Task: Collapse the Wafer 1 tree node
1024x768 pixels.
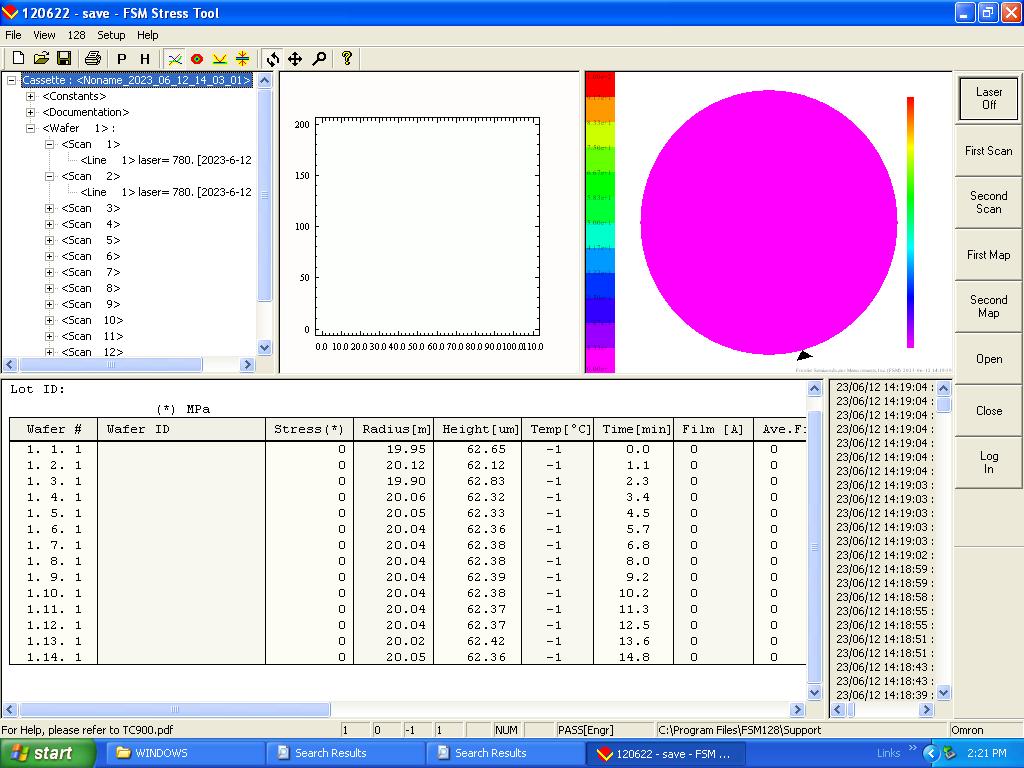Action: tap(30, 129)
